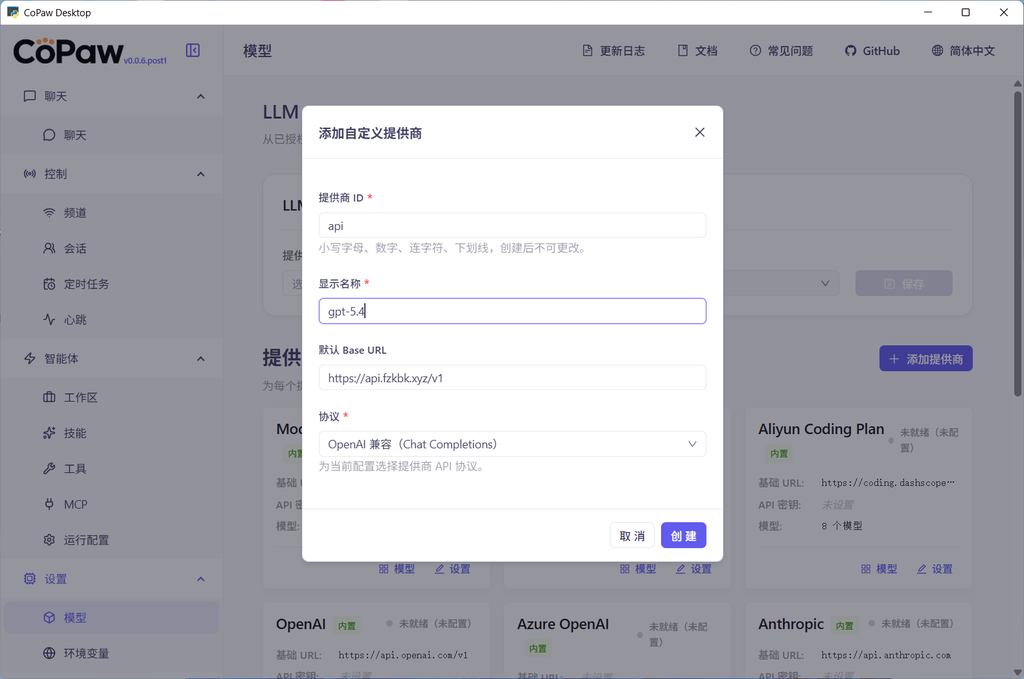Image resolution: width=1024 pixels, height=679 pixels.
Task: Collapse the 设置 section chevron
Action: (200, 579)
